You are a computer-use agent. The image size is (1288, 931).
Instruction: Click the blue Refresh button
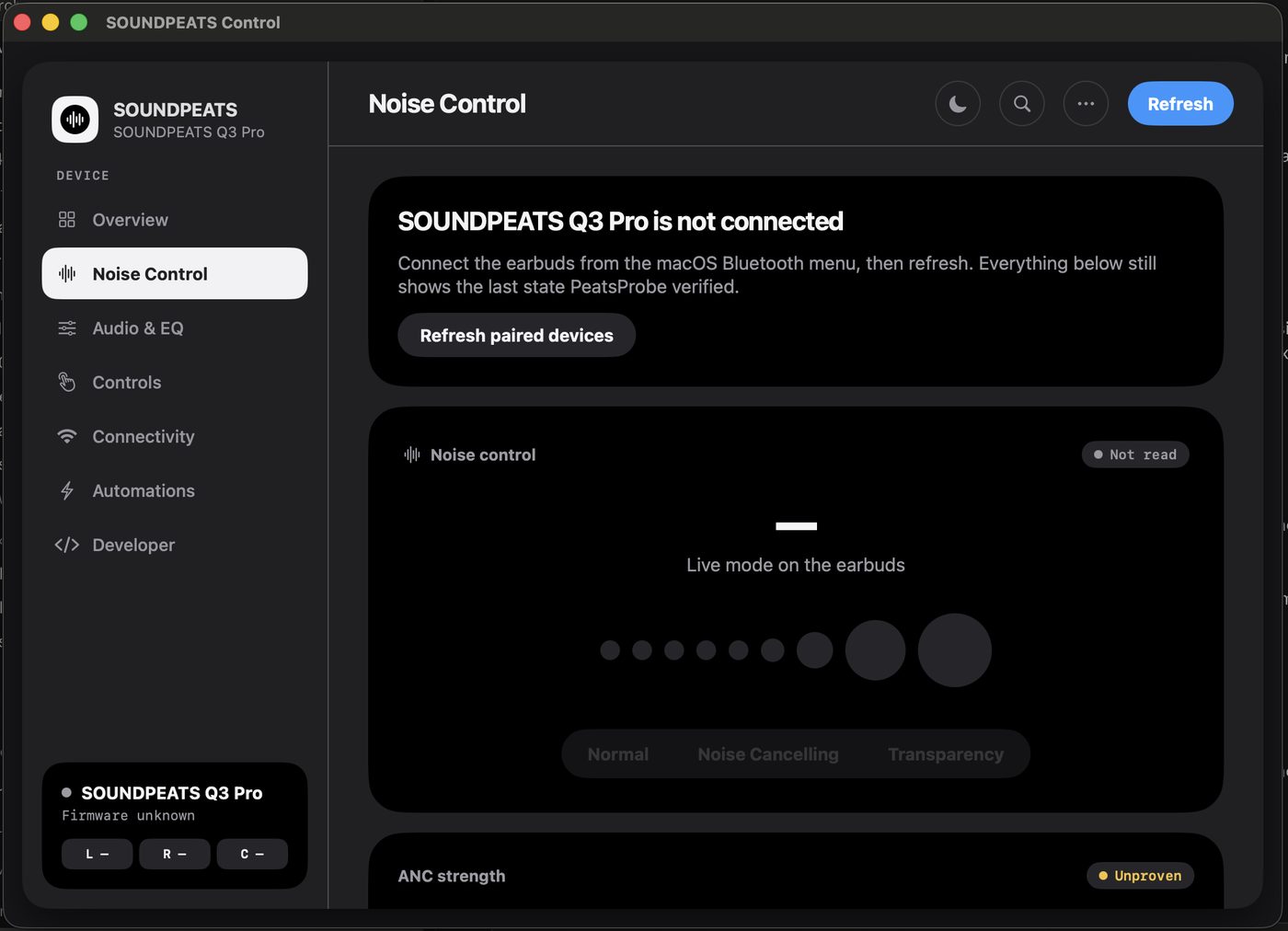click(1180, 104)
